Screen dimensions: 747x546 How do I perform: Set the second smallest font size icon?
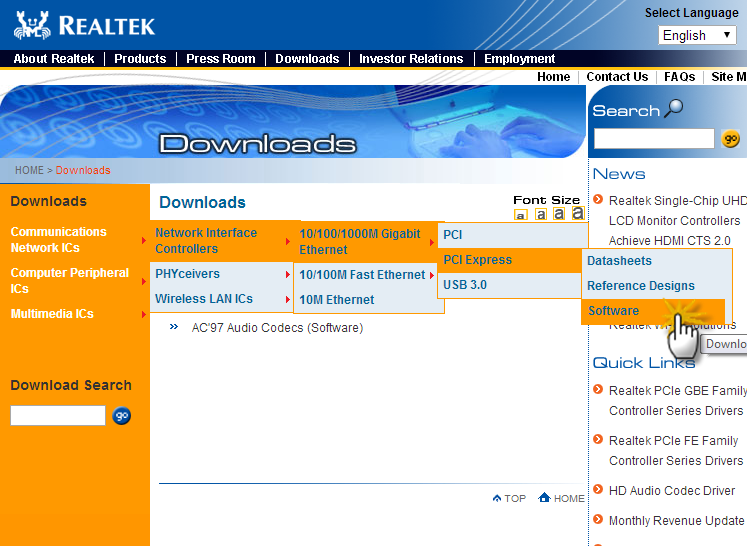540,214
